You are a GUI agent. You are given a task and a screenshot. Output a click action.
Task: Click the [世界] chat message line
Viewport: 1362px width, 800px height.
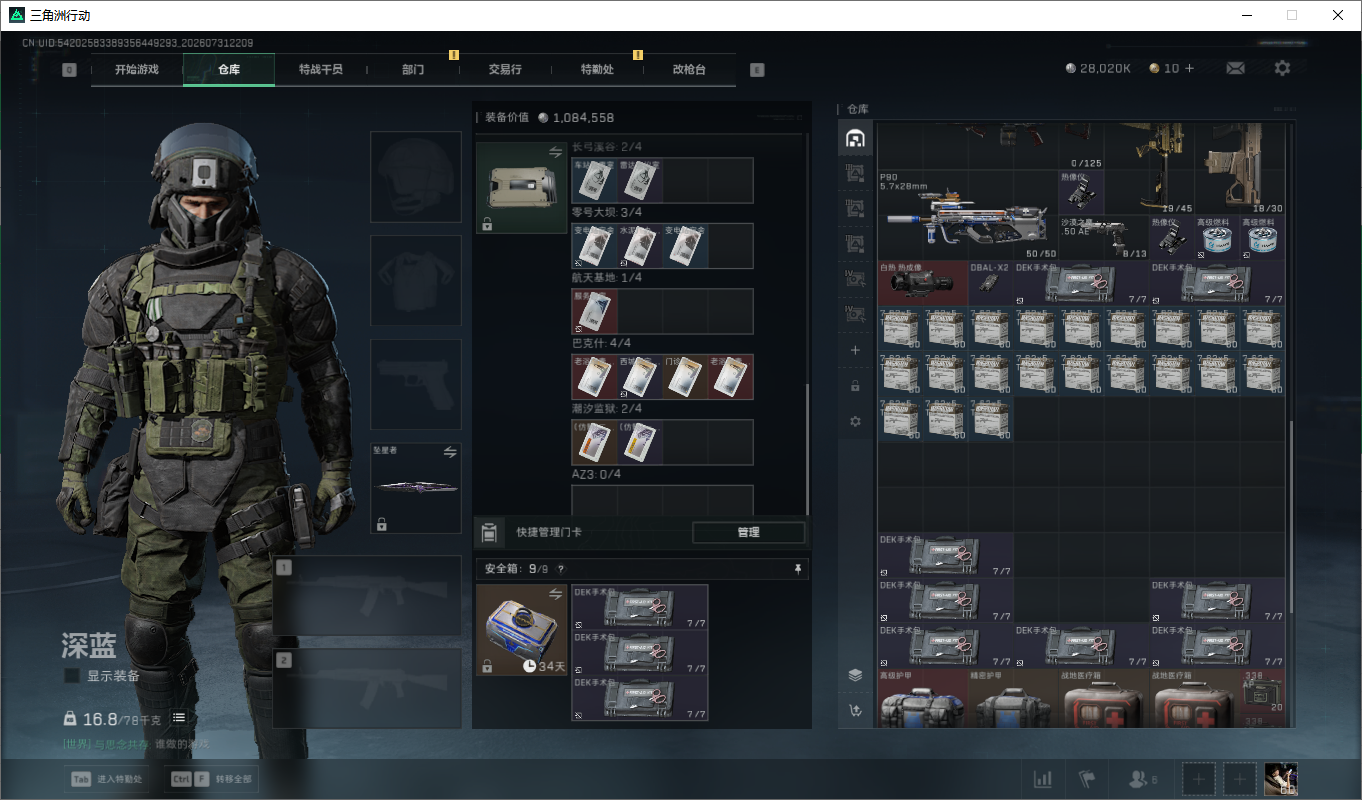[x=136, y=744]
